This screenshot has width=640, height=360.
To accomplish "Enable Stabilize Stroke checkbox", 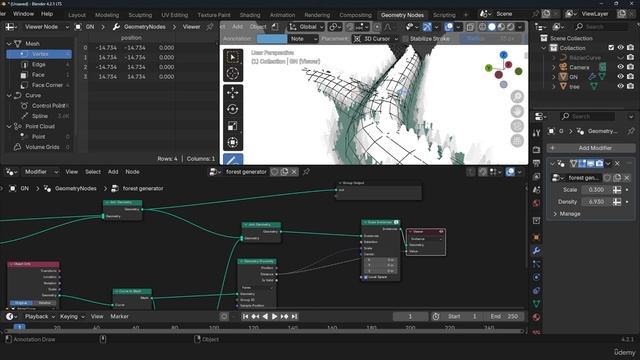I will pyautogui.click(x=405, y=39).
